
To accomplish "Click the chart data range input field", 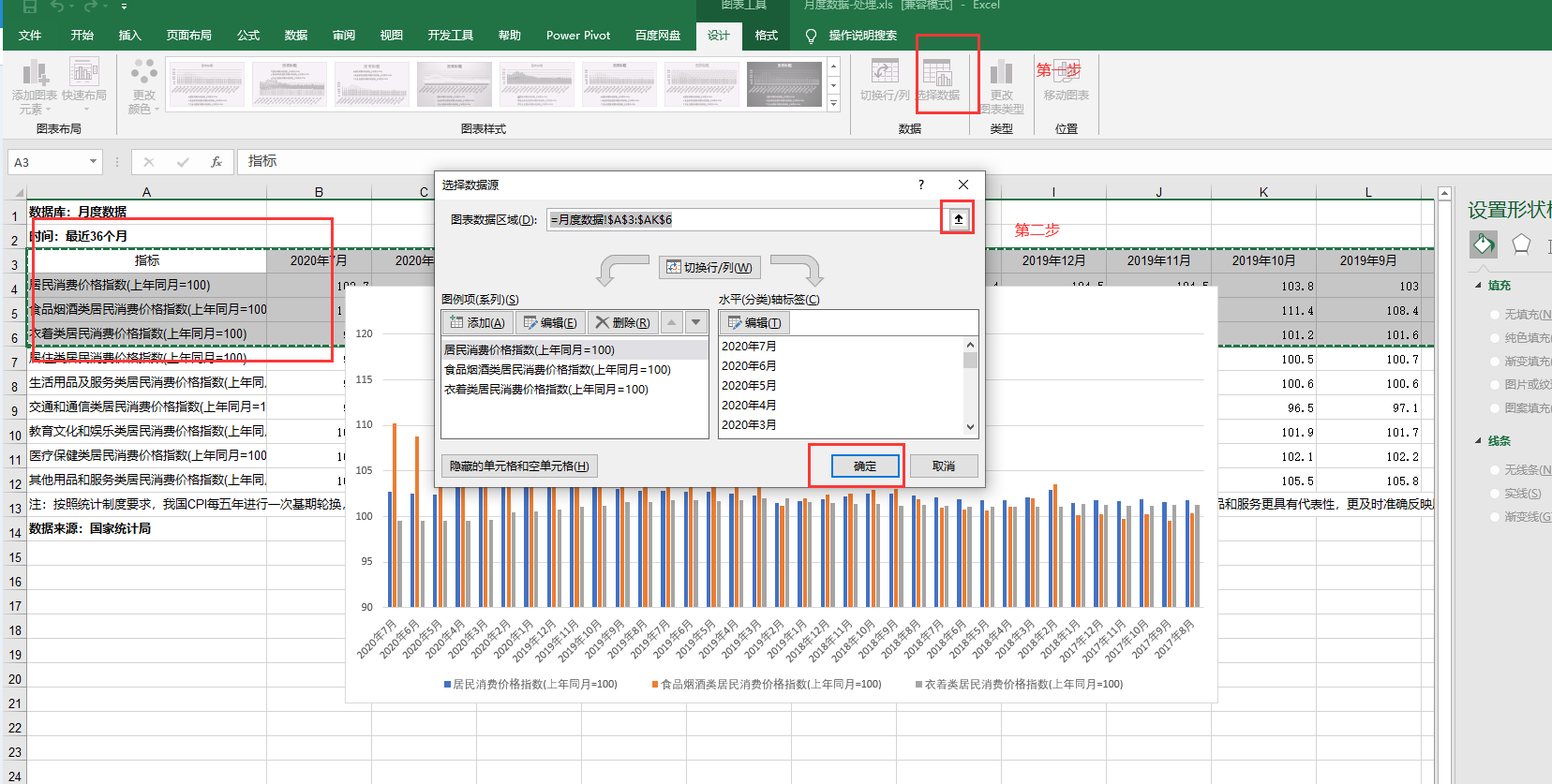I will tap(745, 219).
